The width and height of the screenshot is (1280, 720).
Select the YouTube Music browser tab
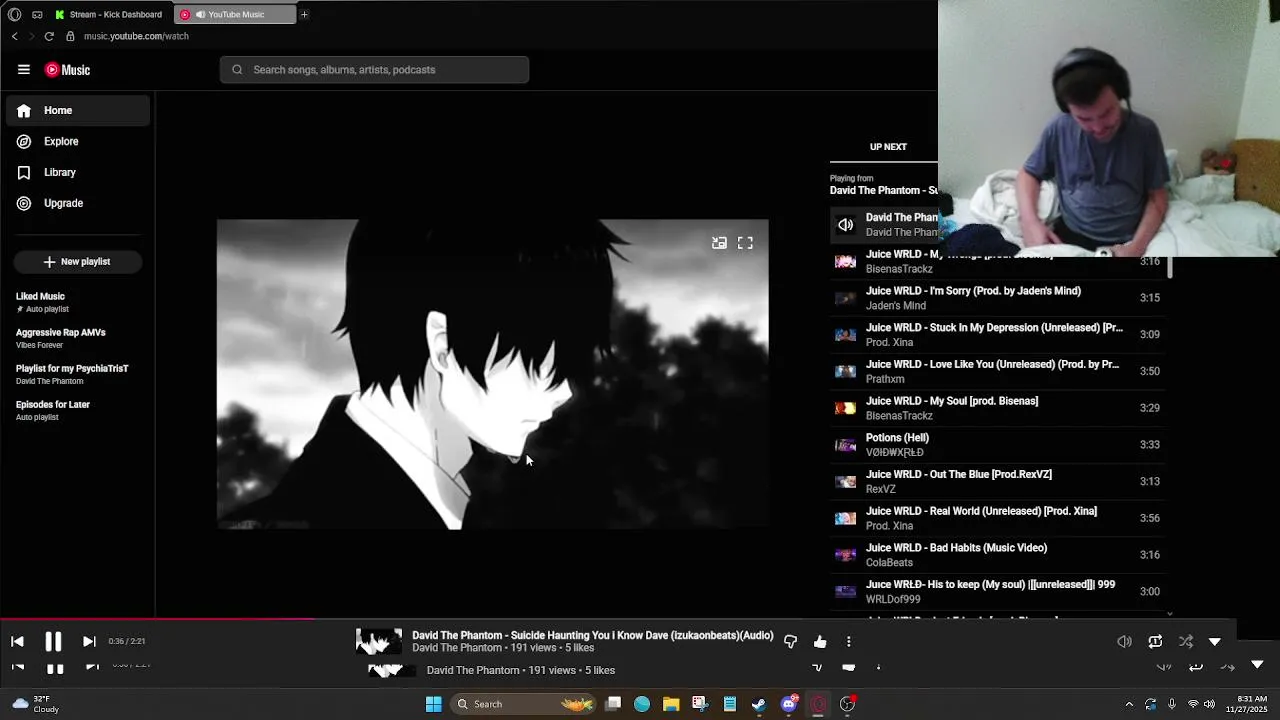tap(236, 14)
